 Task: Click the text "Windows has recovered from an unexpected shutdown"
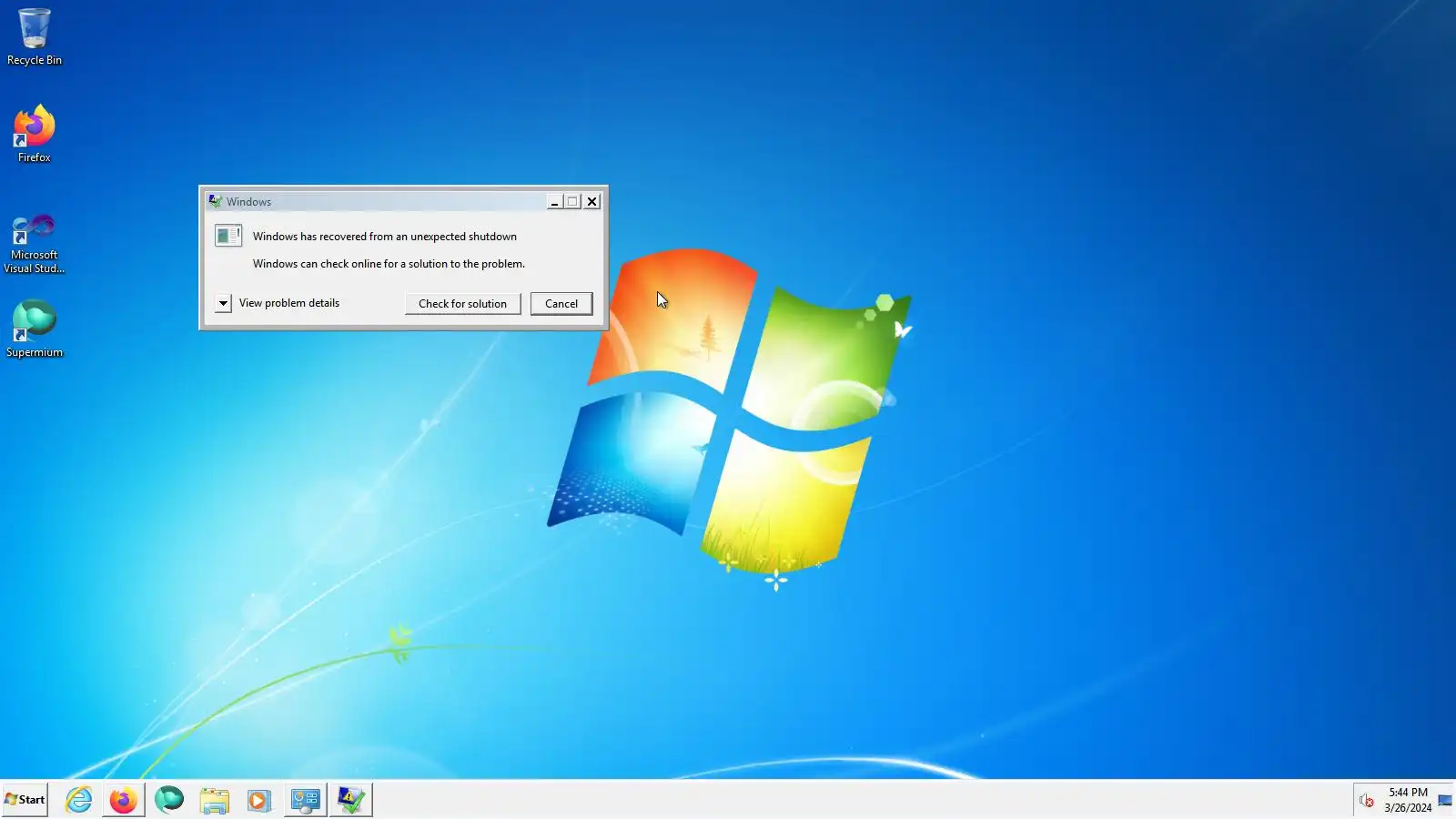[385, 237]
